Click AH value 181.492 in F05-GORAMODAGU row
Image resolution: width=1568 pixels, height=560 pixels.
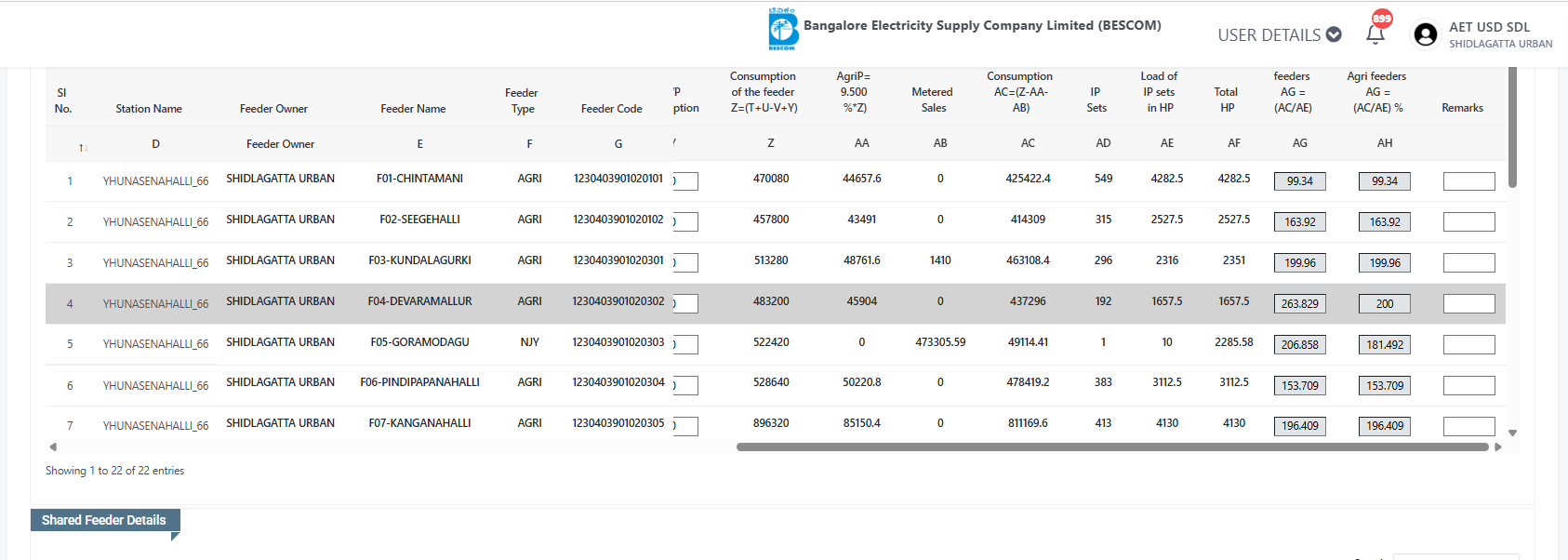(x=1384, y=345)
